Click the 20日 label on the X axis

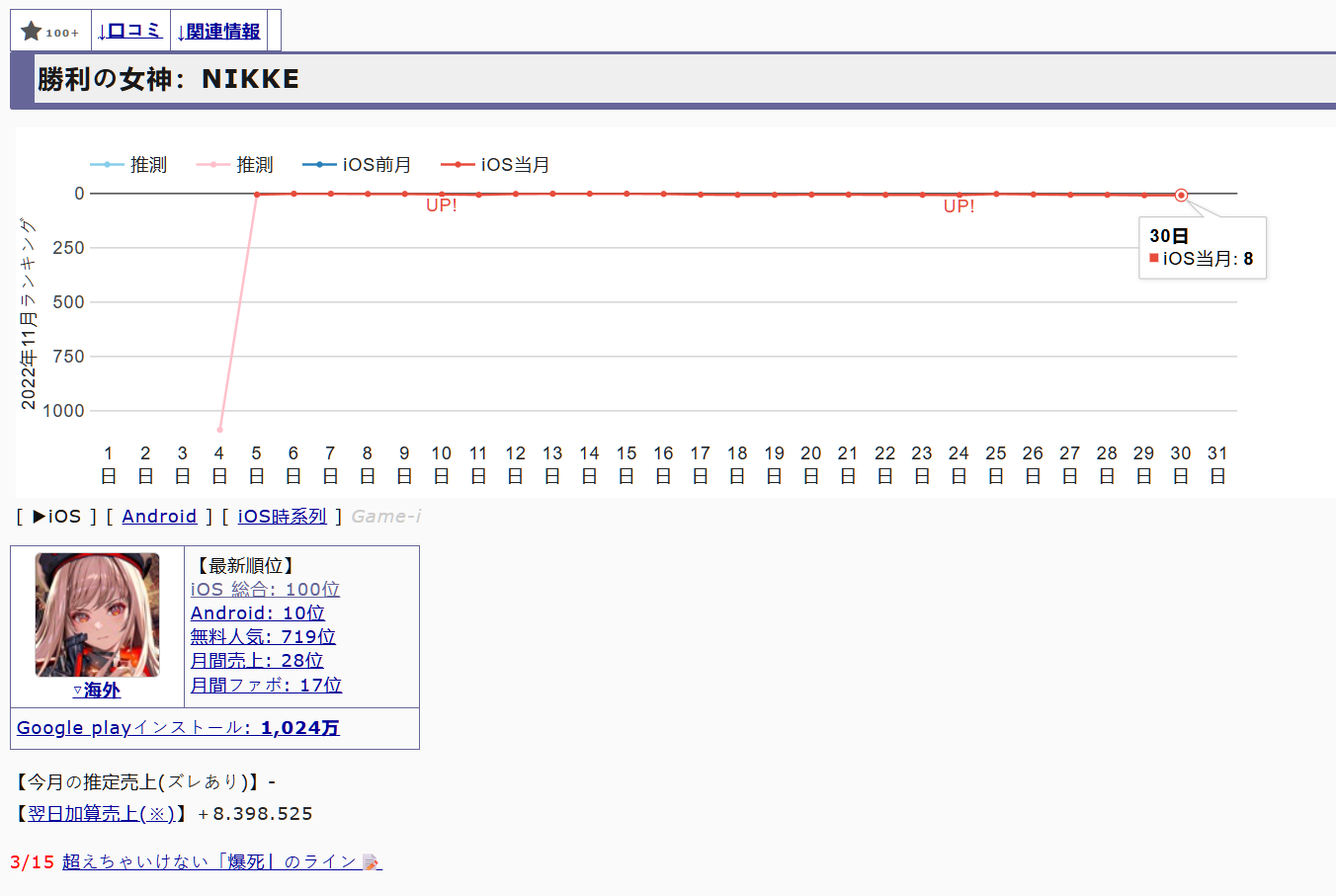click(811, 464)
